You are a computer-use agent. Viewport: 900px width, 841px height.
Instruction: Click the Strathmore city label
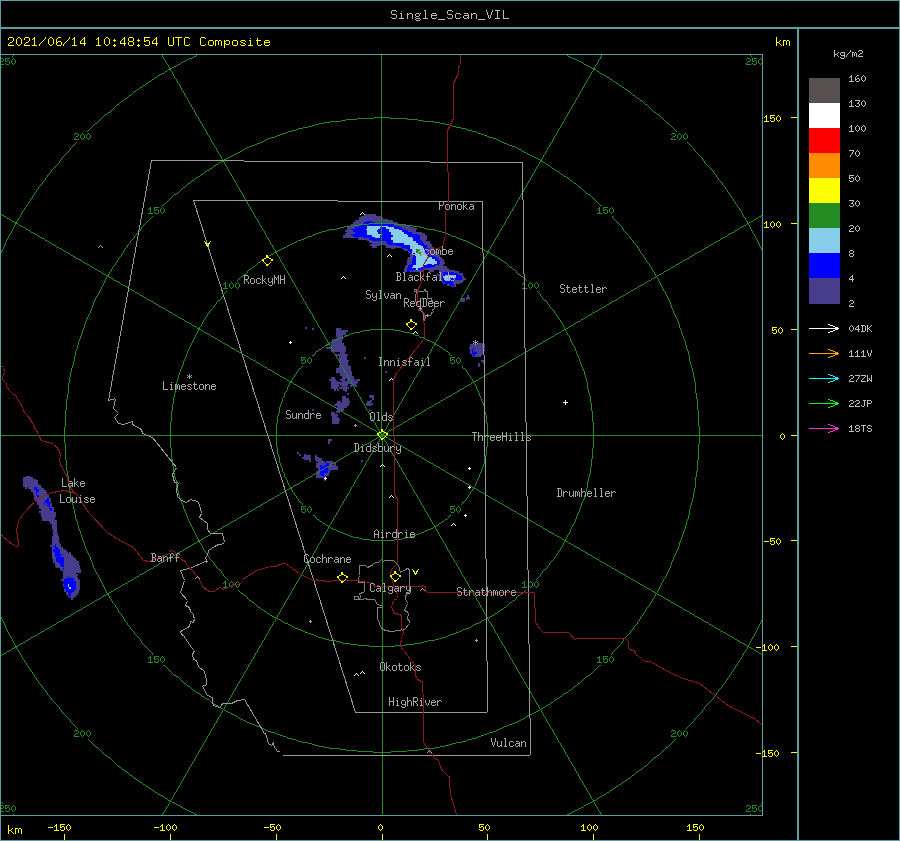[486, 592]
